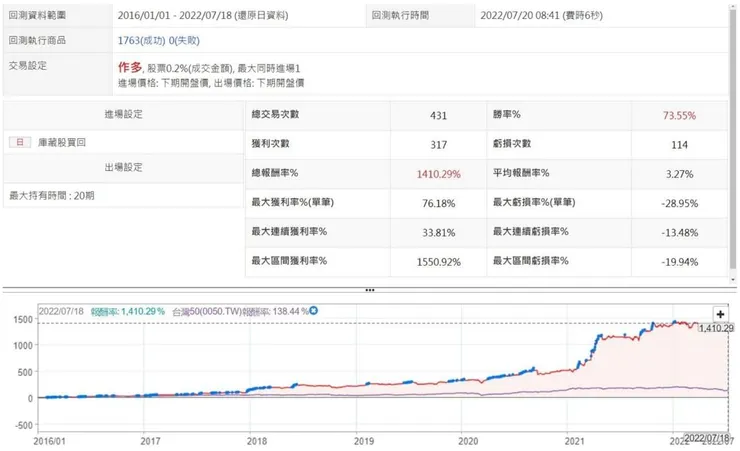
Task: Select the 庫藏股買回 entry condition
Action: pyautogui.click(x=62, y=142)
